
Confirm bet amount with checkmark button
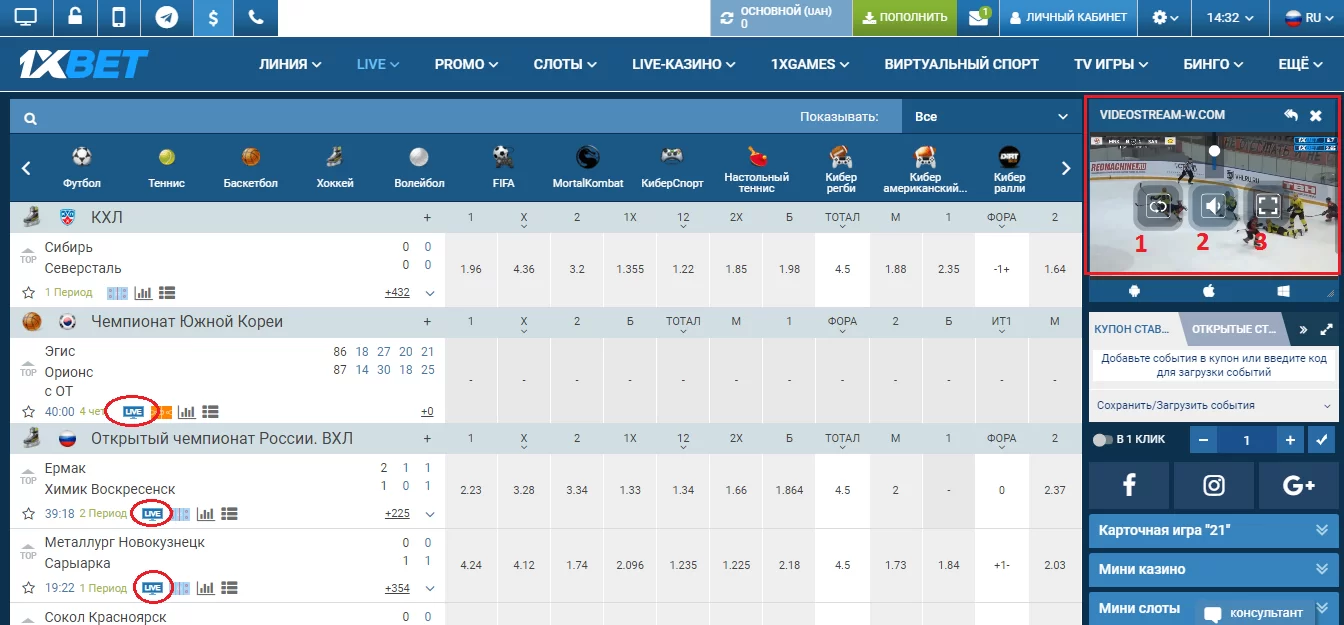pyautogui.click(x=1322, y=440)
